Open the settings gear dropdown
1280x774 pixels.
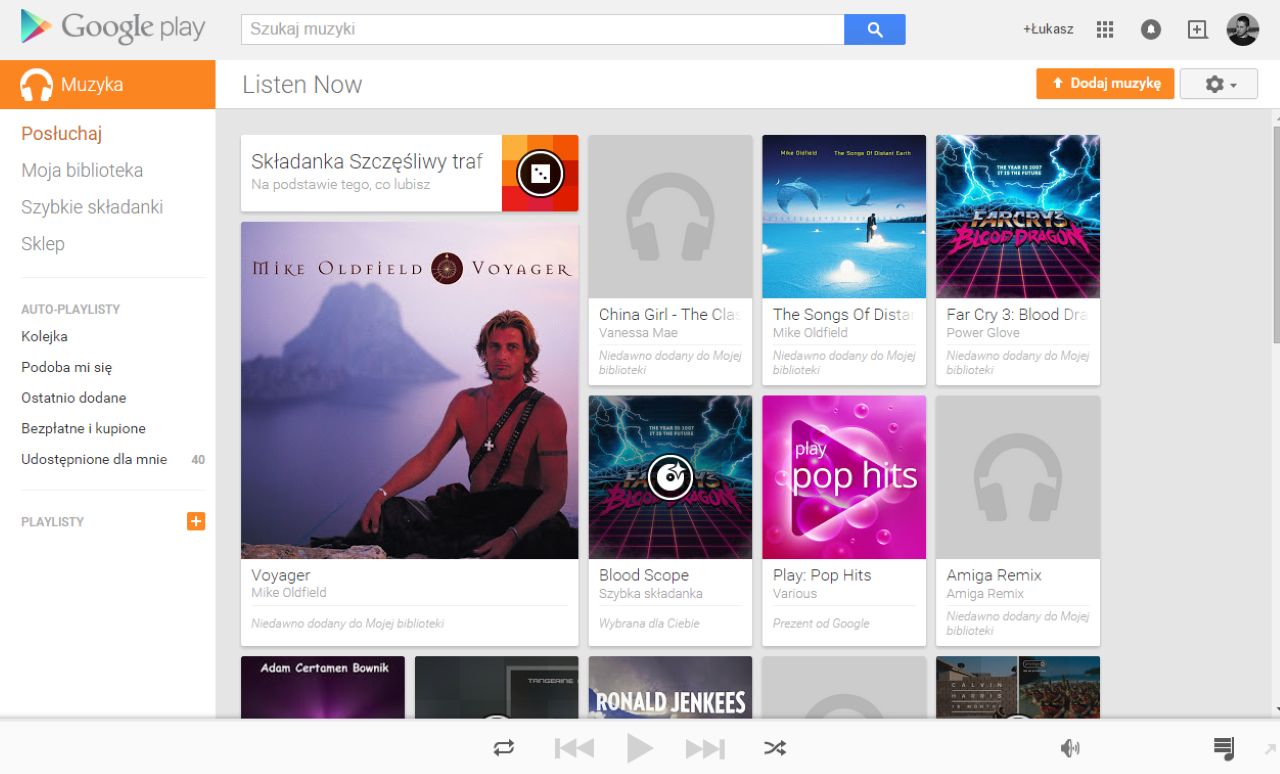(1219, 84)
